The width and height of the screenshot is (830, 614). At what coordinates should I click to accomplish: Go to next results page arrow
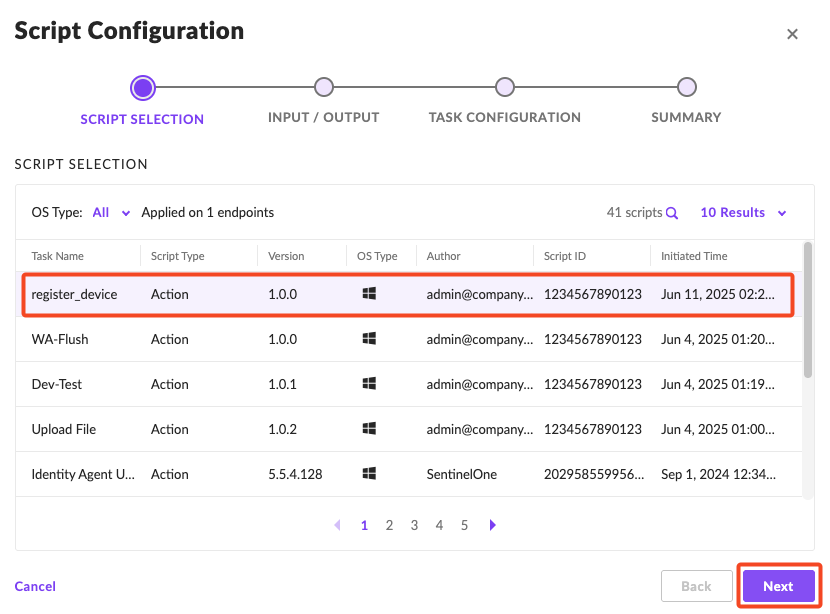click(493, 525)
